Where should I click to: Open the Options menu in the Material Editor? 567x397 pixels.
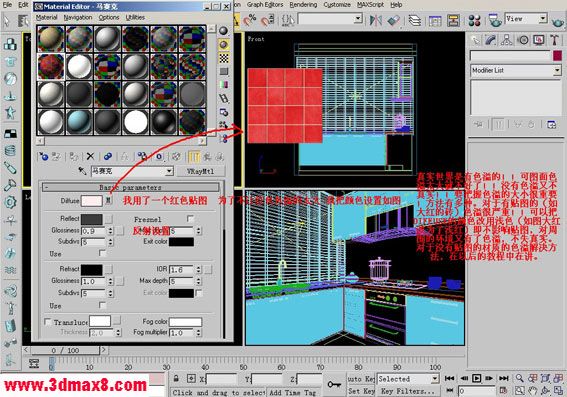109,17
